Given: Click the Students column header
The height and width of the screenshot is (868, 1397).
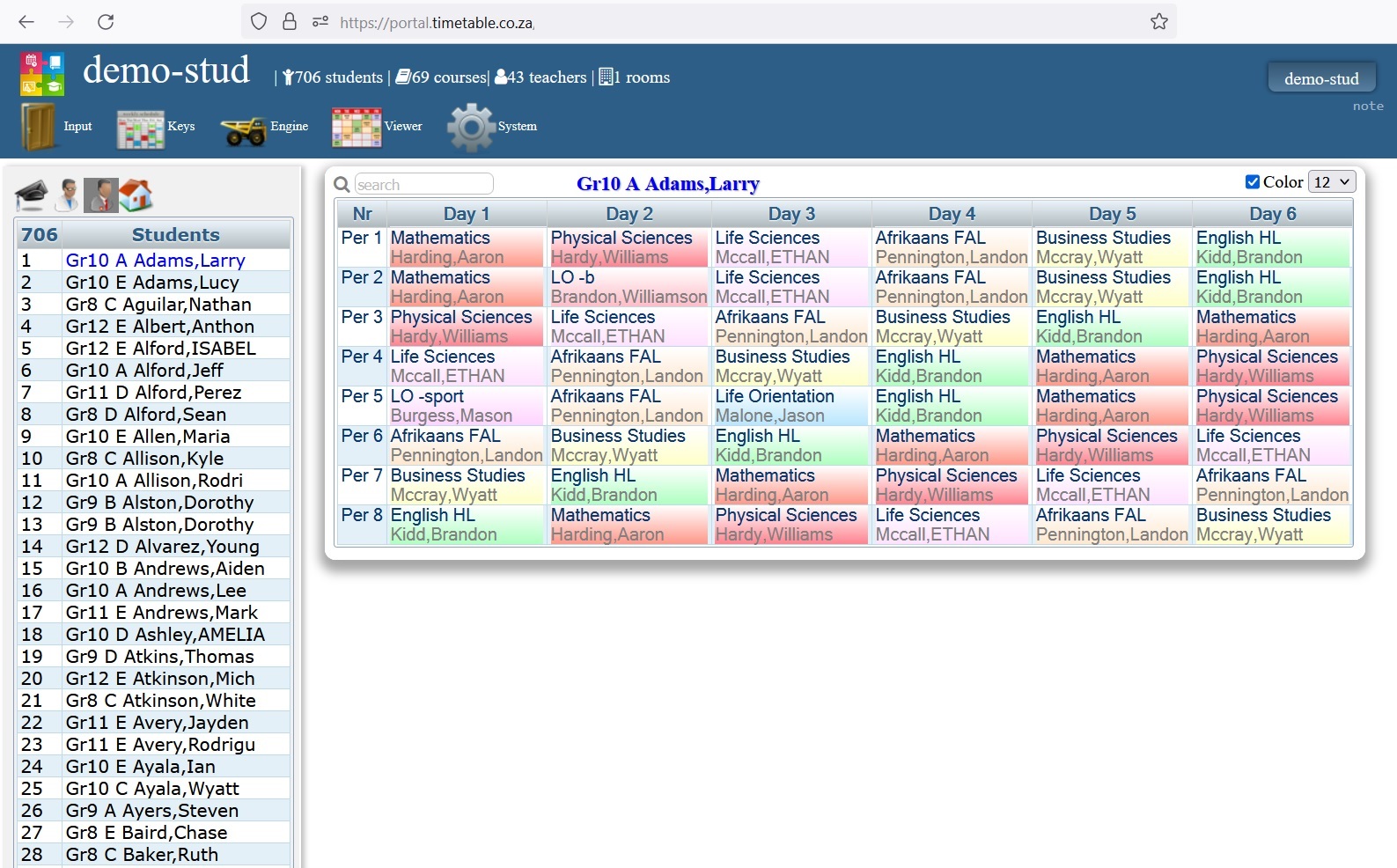Looking at the screenshot, I should coord(176,235).
